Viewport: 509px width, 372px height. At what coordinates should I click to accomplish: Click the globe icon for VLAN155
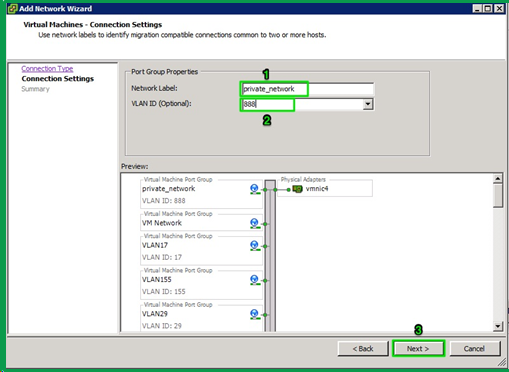(255, 280)
